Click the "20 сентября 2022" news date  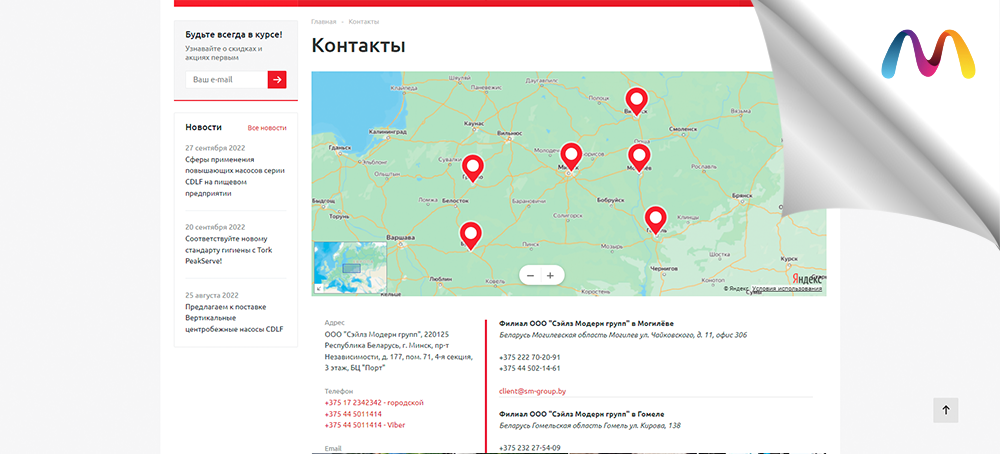216,227
